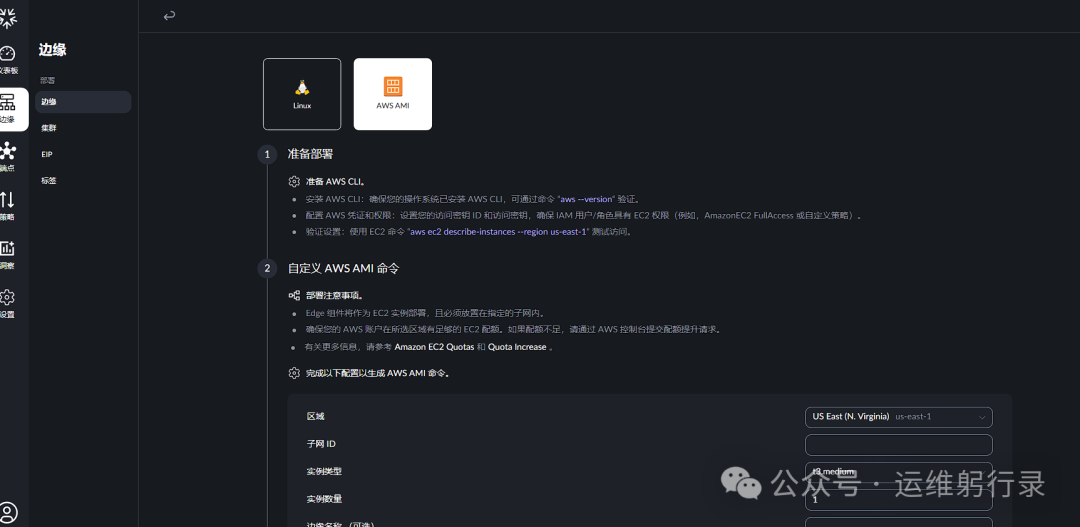The image size is (1080, 527).
Task: Open the 策略 arrows icon
Action: tap(7, 200)
